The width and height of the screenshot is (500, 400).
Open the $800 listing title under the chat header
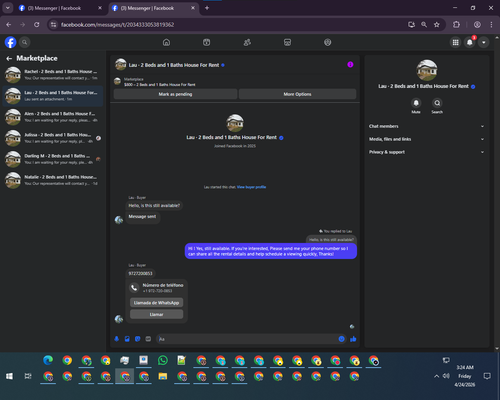point(160,85)
